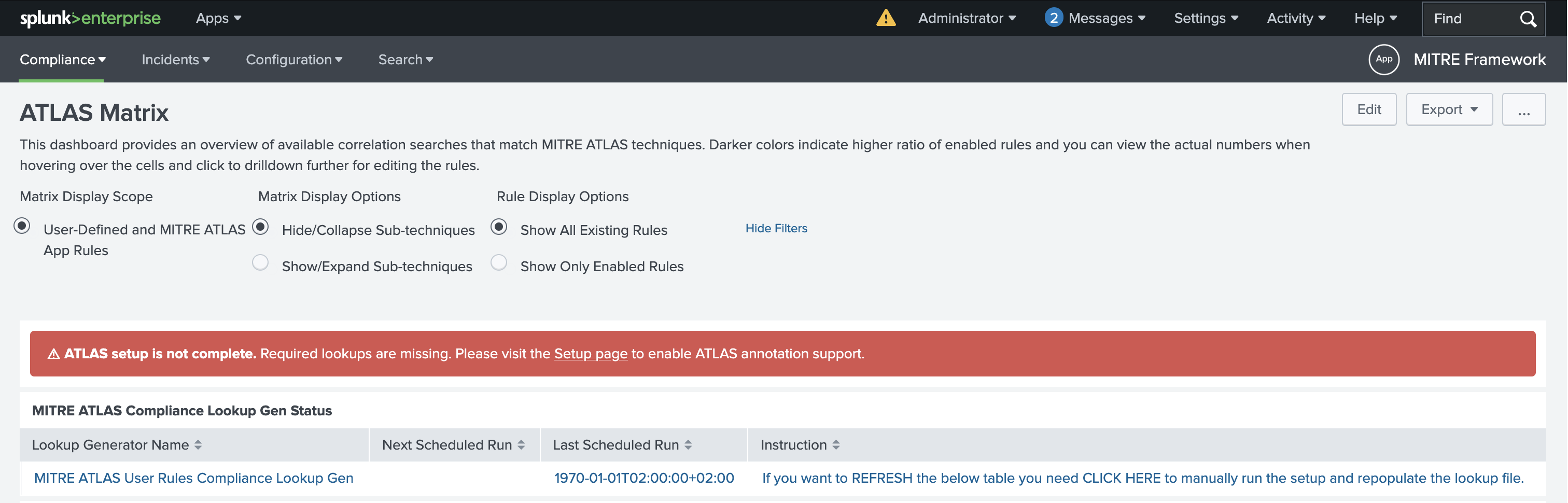Open the Export dropdown button
Viewport: 1568px width, 503px height.
(x=1449, y=109)
